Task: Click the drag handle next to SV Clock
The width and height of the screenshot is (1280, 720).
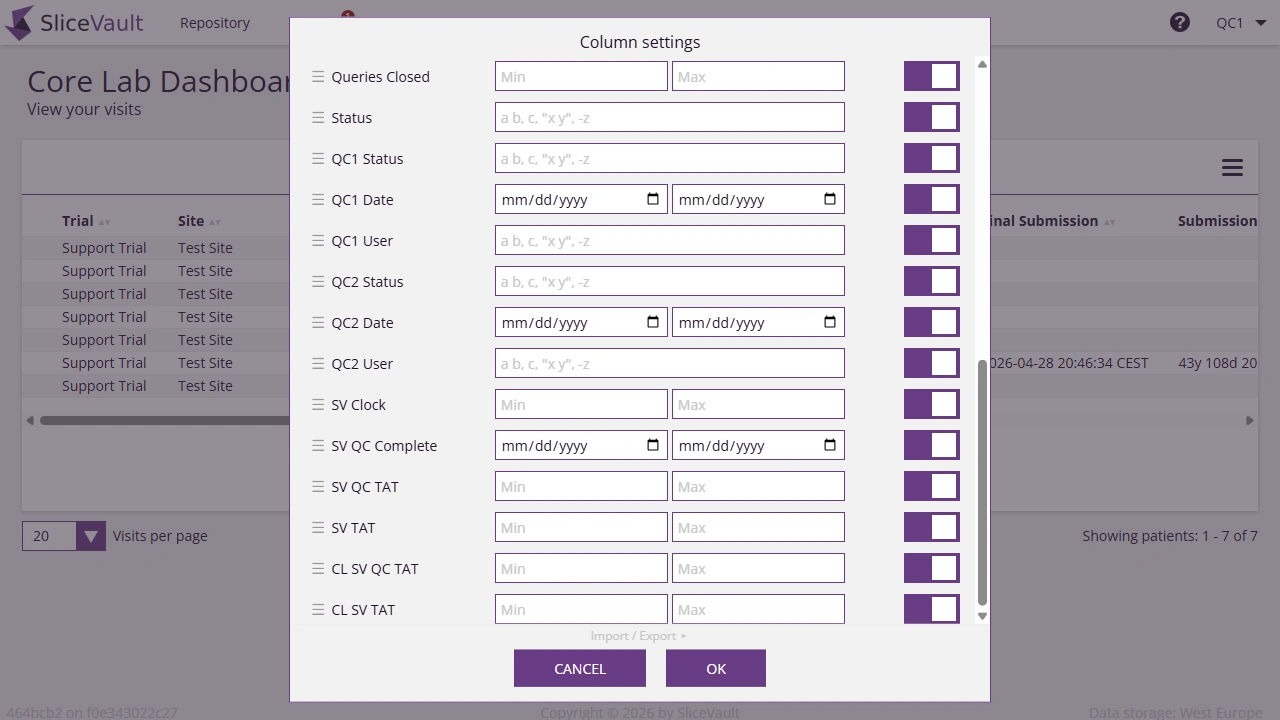Action: click(317, 404)
